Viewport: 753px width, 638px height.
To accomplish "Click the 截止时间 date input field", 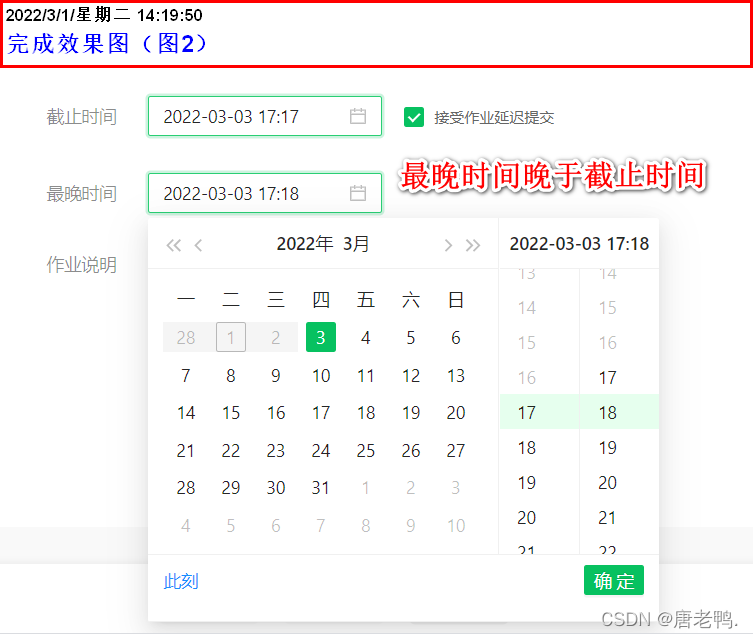I will 265,116.
